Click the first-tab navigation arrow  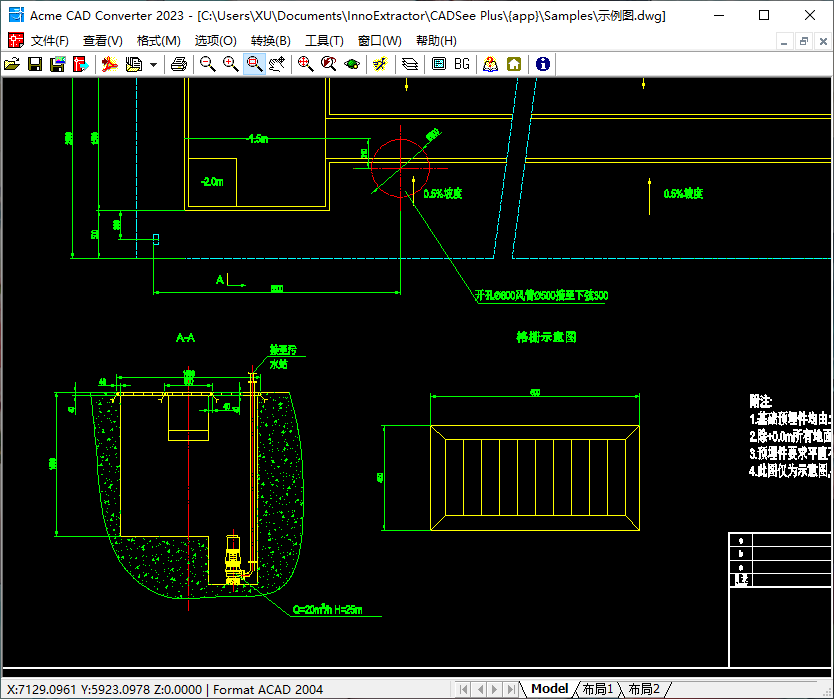(x=463, y=689)
